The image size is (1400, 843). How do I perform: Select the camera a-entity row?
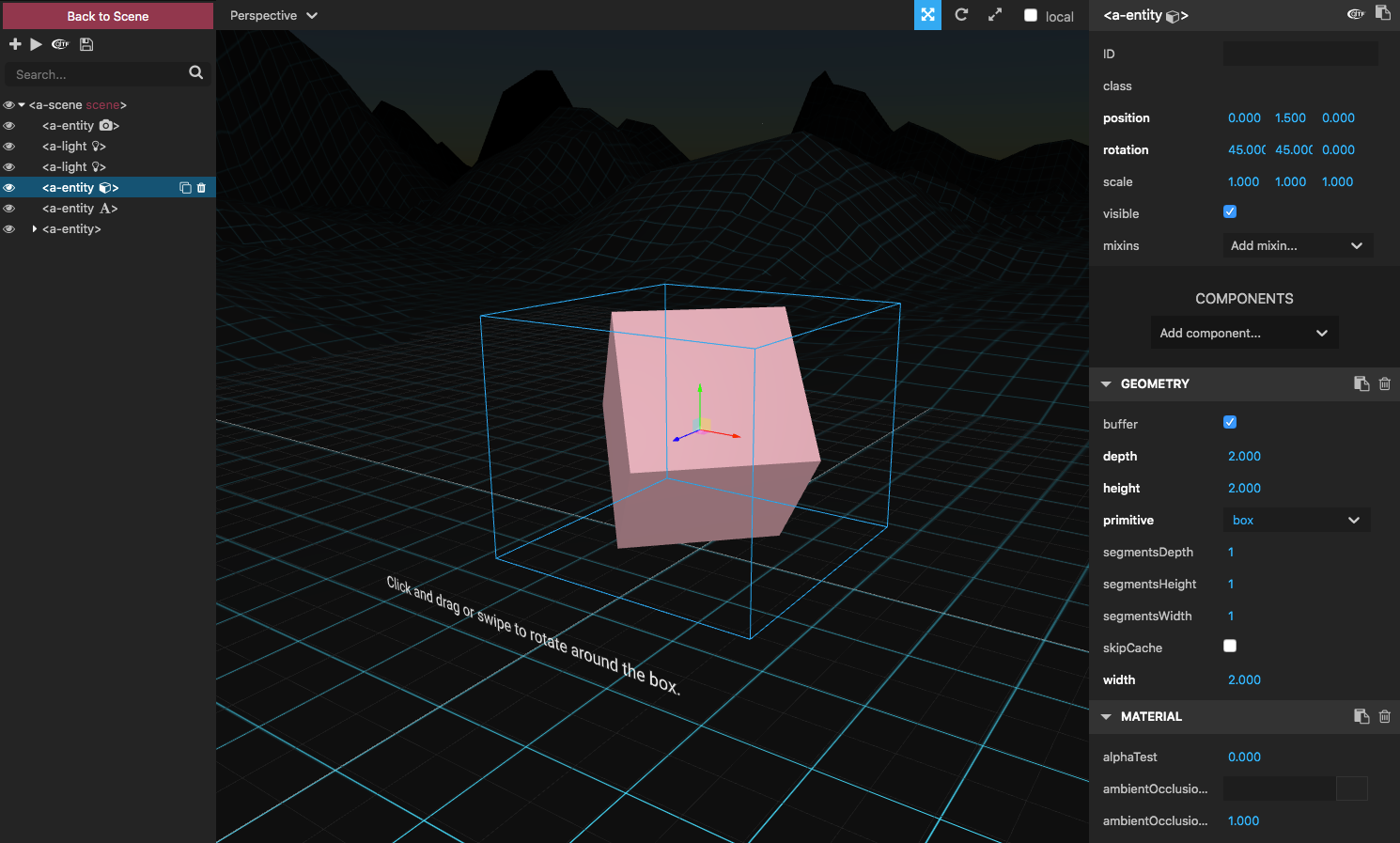pos(108,126)
